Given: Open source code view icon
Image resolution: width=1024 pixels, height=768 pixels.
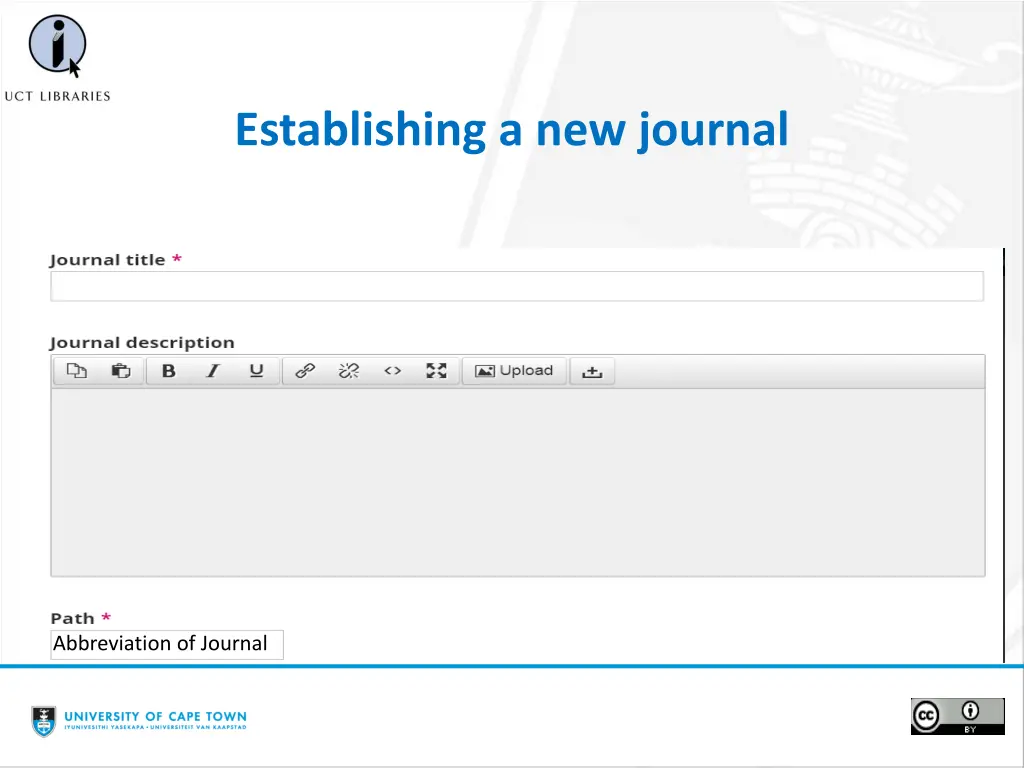Looking at the screenshot, I should point(392,371).
